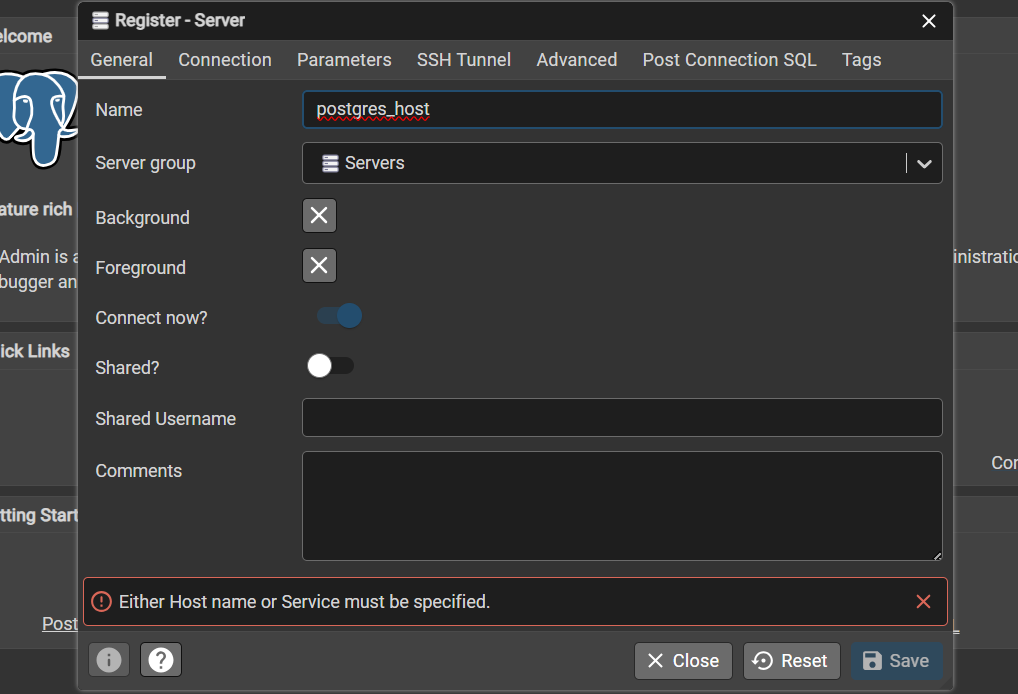Go to the Advanced tab
This screenshot has height=694, width=1018.
[576, 60]
